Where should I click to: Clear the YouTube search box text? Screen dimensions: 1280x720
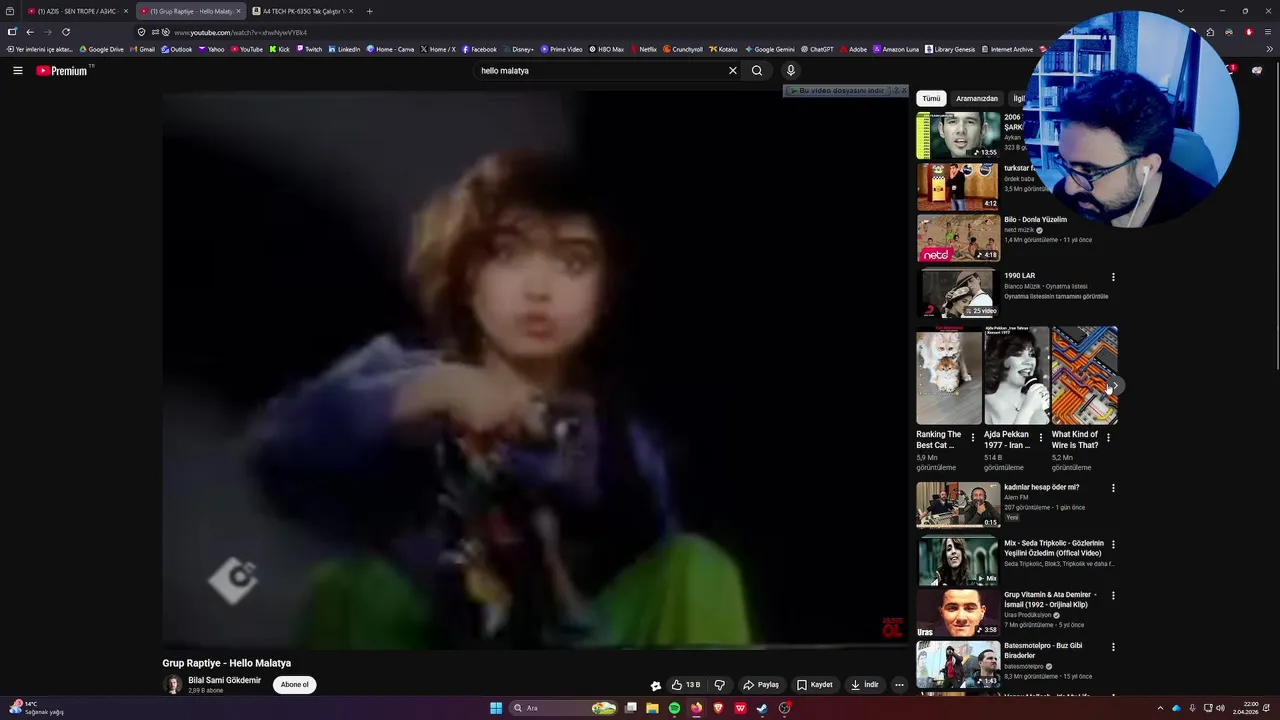pyautogui.click(x=732, y=71)
